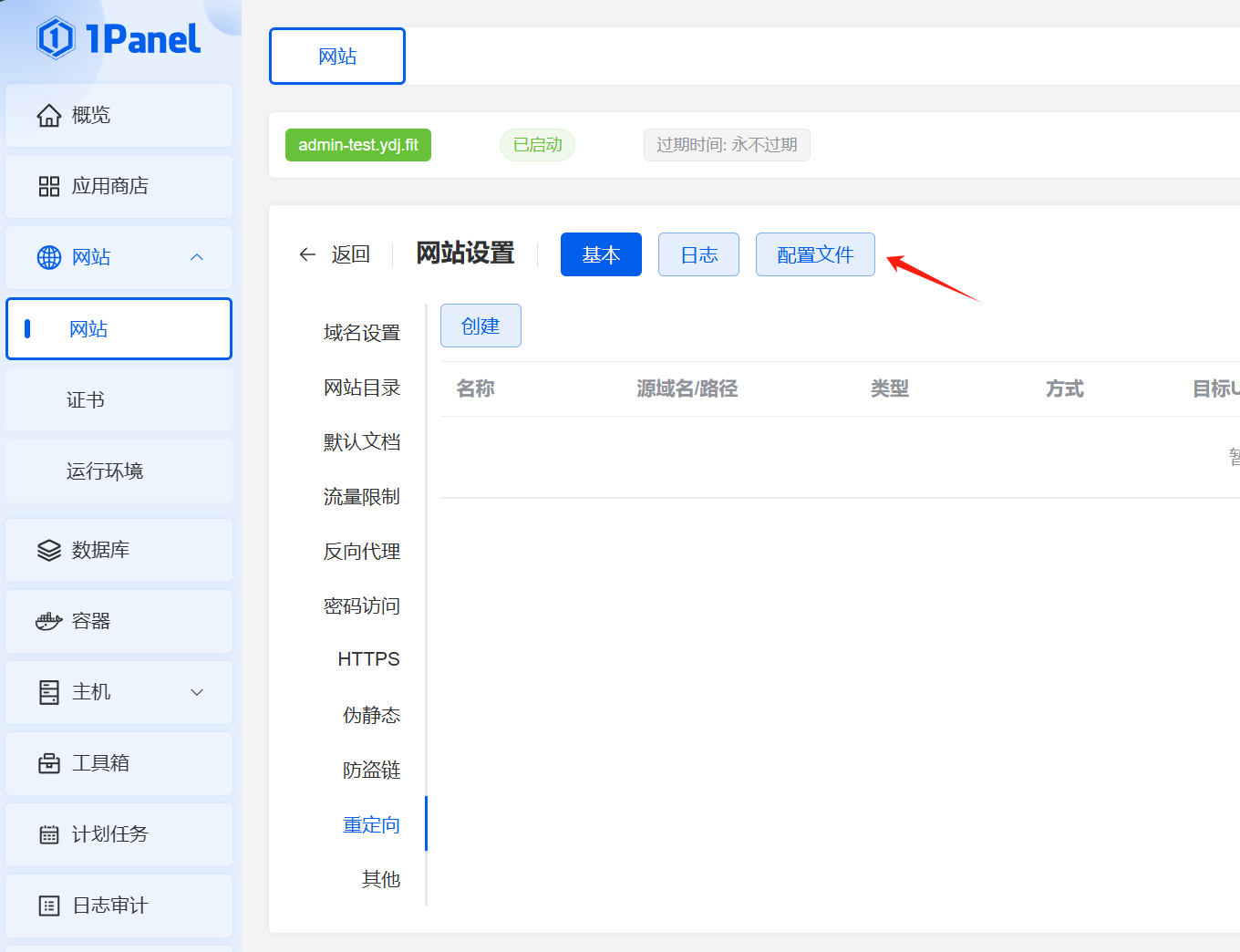Open the 伪静态 section
The height and width of the screenshot is (952, 1240).
click(372, 716)
